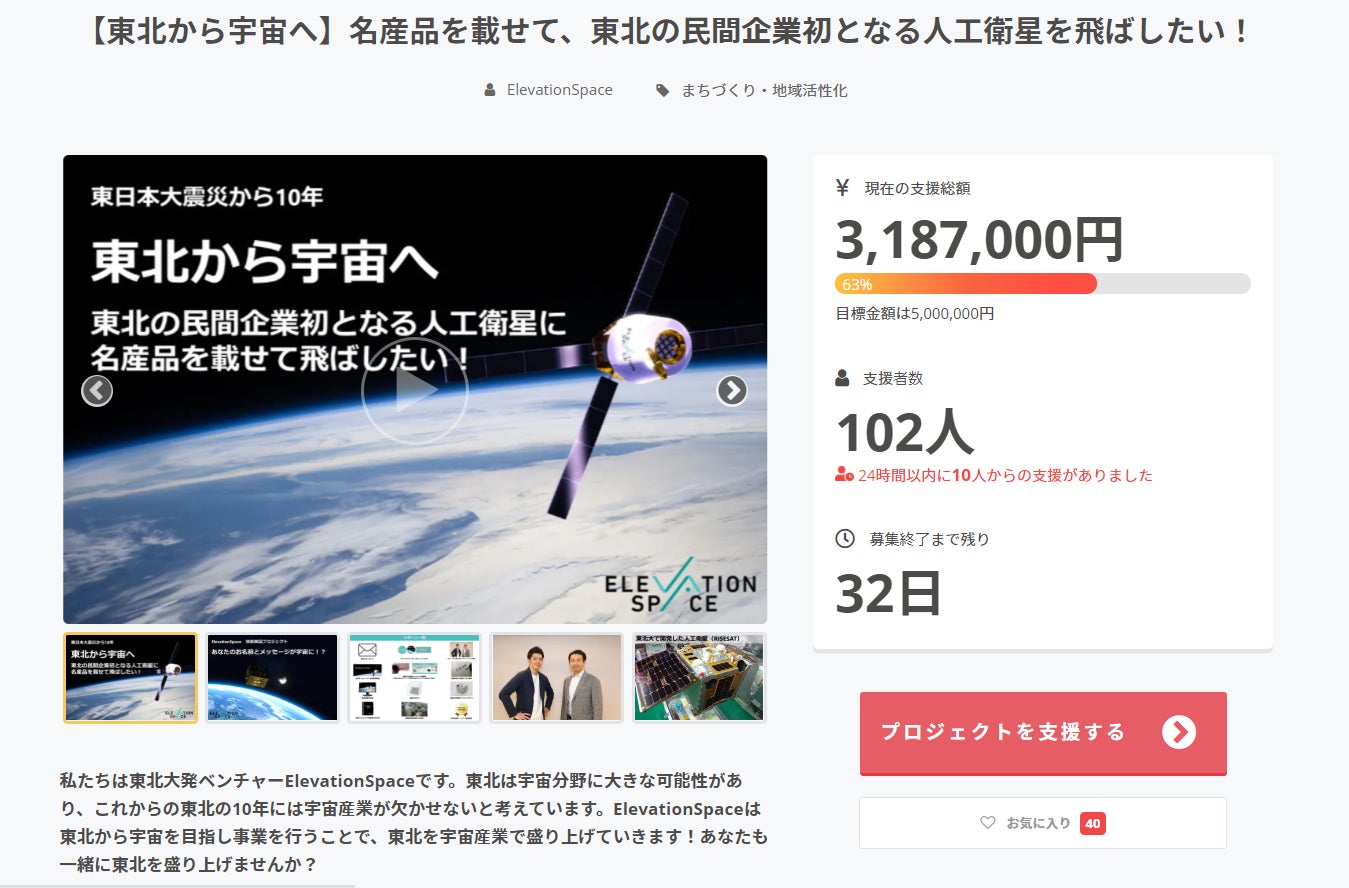Viewport: 1349px width, 888px height.
Task: Add project via お気に入り button
Action: [x=1043, y=823]
